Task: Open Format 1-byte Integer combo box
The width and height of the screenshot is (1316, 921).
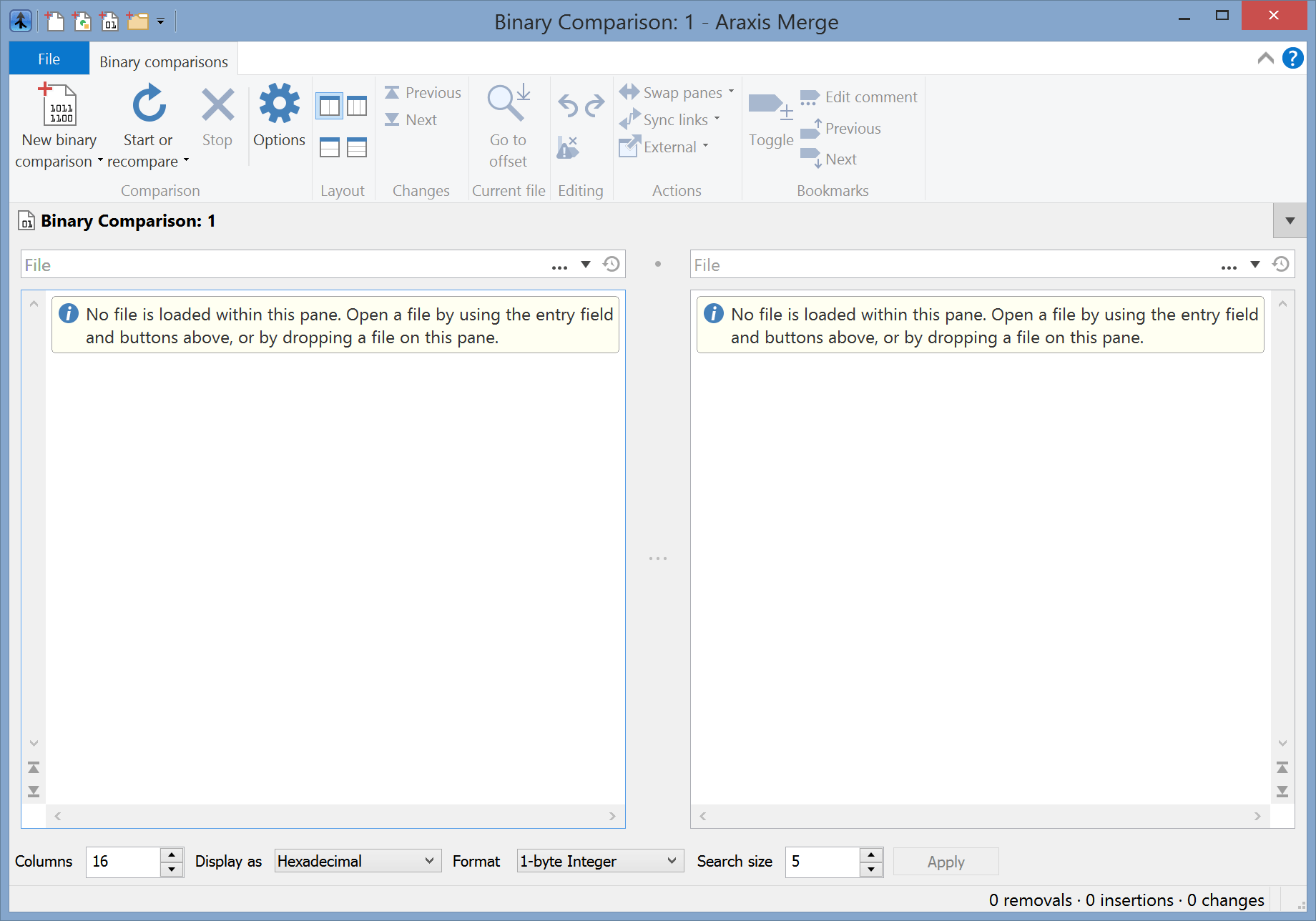Action: pyautogui.click(x=601, y=861)
